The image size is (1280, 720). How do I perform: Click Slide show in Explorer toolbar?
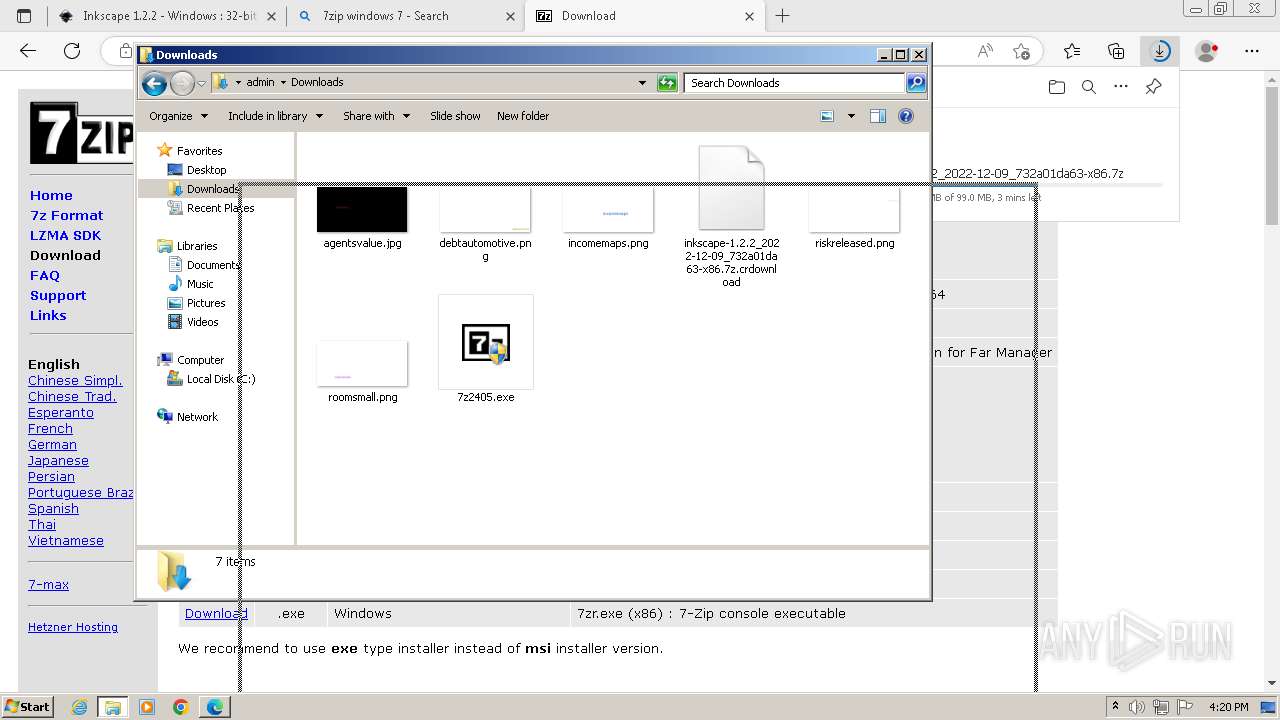tap(455, 116)
